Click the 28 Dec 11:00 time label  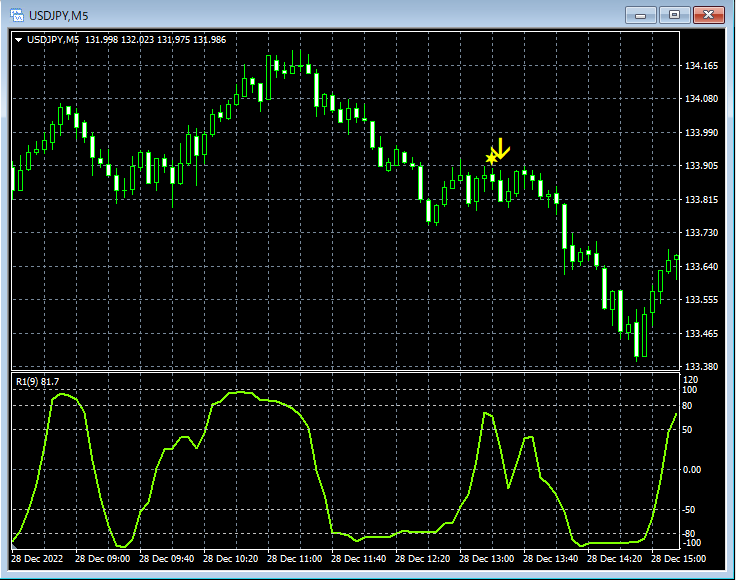[x=294, y=559]
